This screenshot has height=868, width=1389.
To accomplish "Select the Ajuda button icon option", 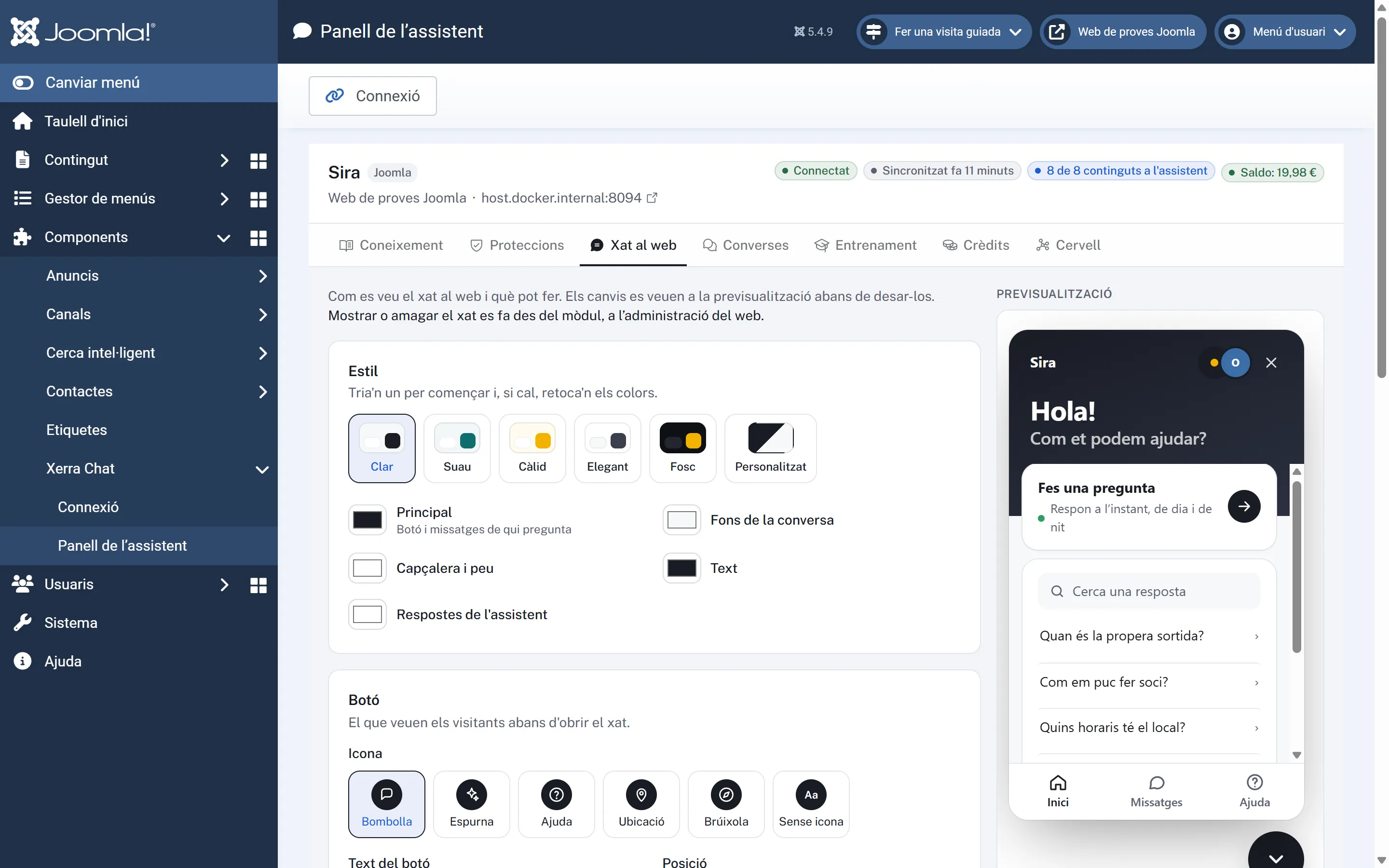I will tap(556, 804).
